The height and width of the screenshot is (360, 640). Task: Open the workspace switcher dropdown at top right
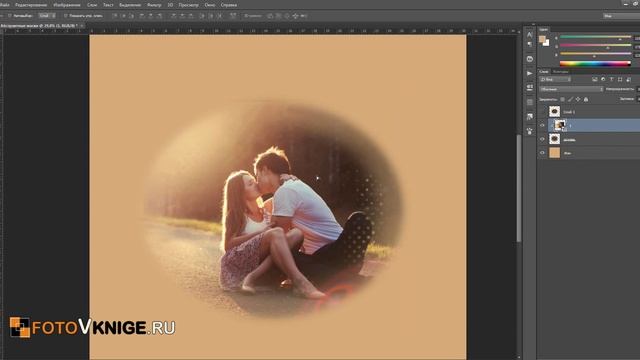pyautogui.click(x=621, y=16)
